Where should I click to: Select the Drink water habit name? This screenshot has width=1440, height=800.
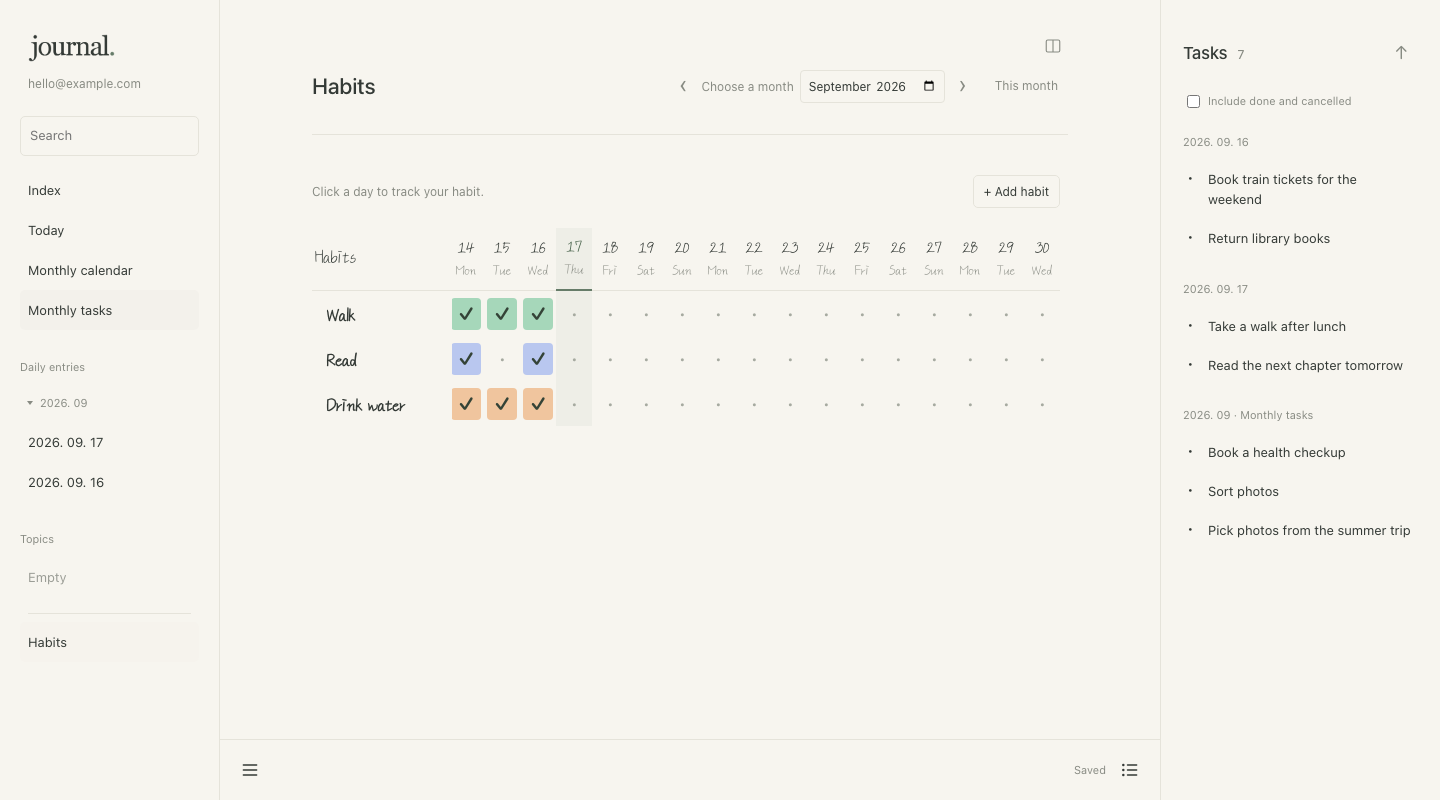click(x=366, y=405)
